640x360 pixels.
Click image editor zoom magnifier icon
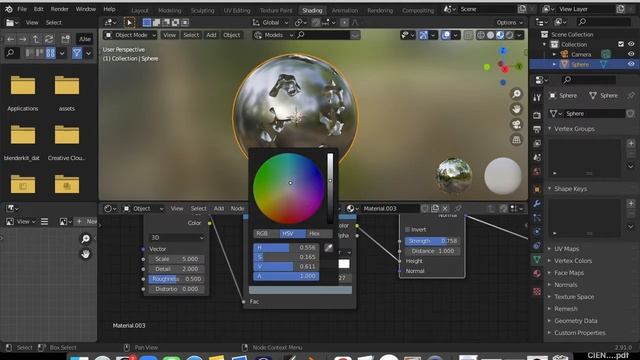point(85,239)
